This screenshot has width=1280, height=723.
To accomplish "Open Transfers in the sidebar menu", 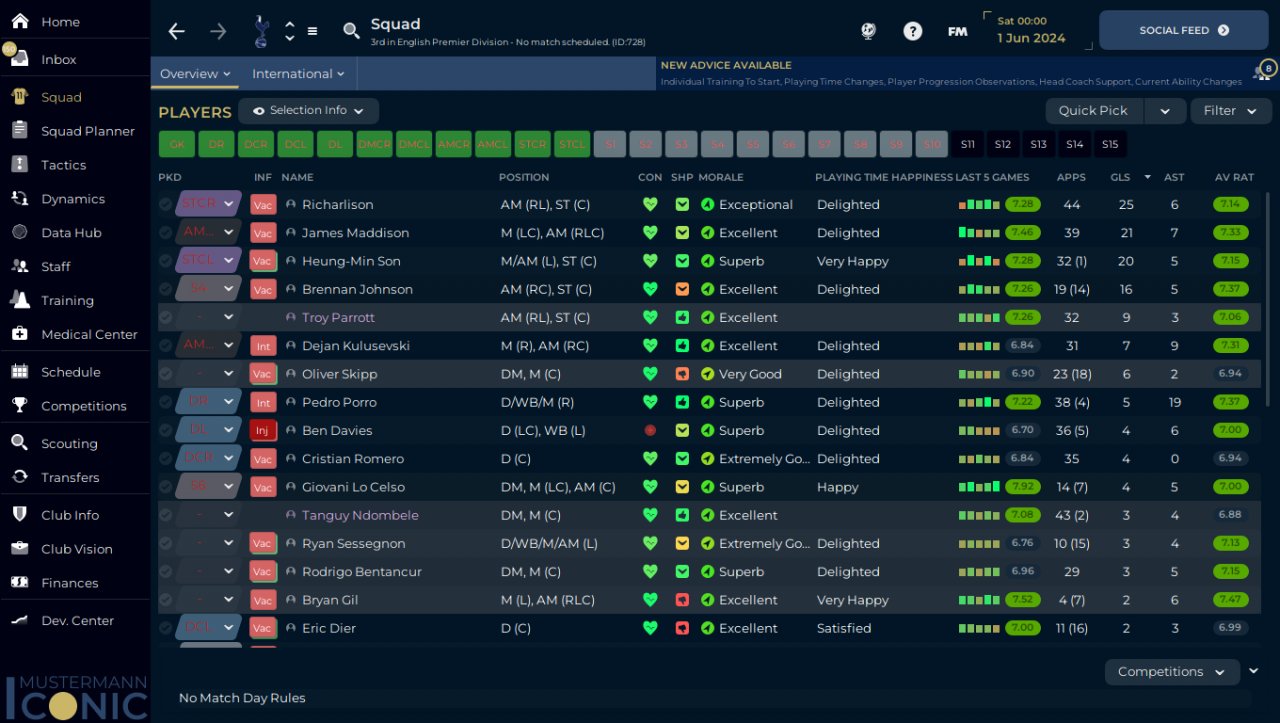I will pyautogui.click(x=70, y=477).
